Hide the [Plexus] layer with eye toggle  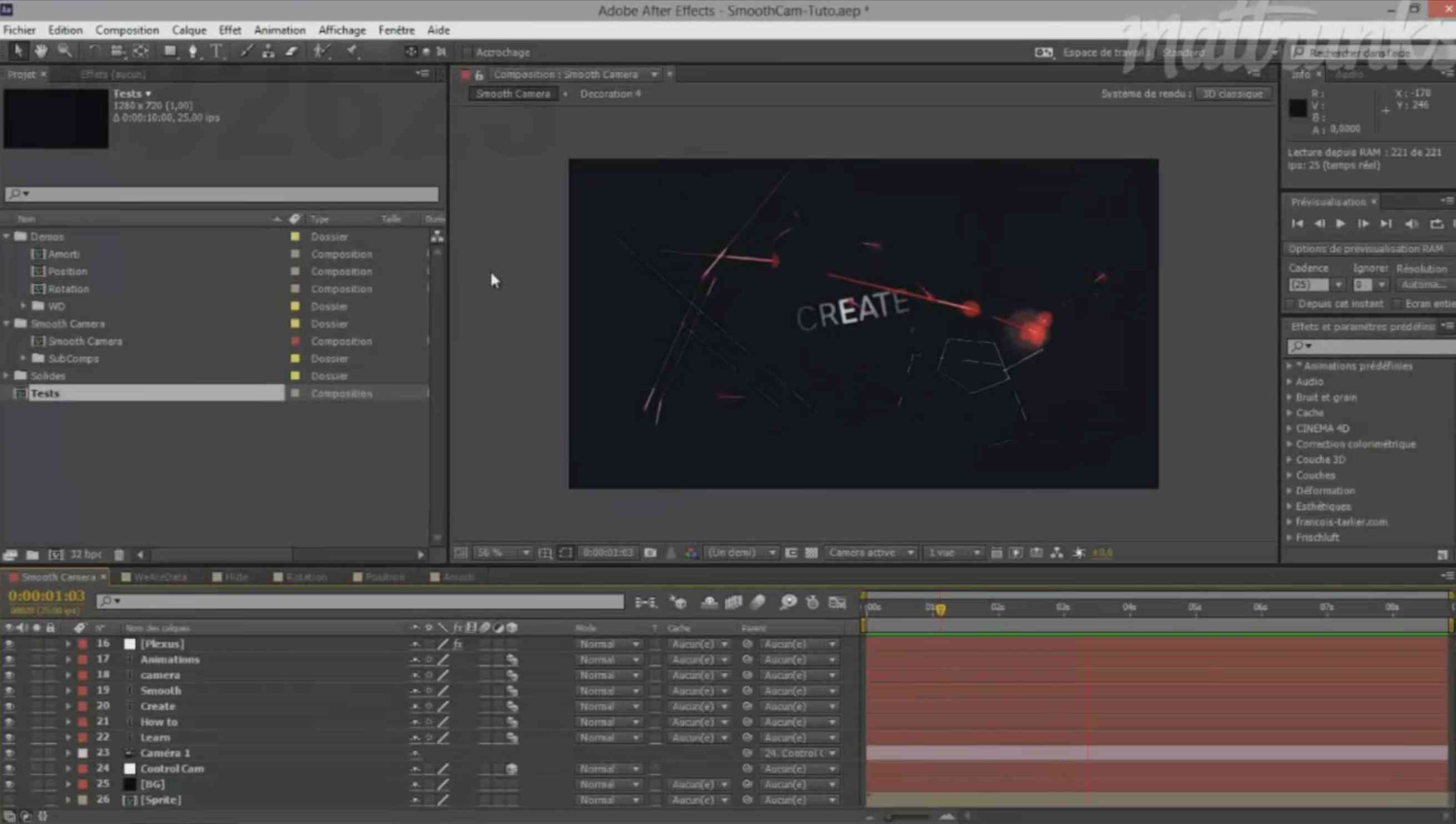(9, 644)
